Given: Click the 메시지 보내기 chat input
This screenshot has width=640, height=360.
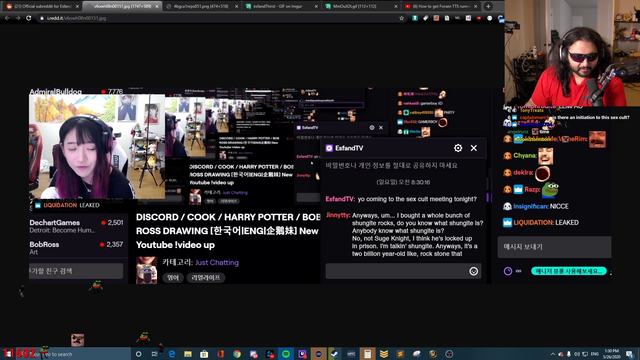Looking at the screenshot, I should [554, 247].
